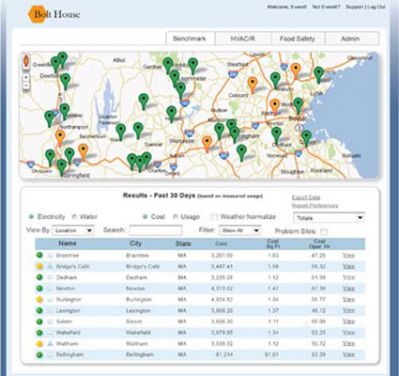Open the Report Preferences link

click(315, 205)
